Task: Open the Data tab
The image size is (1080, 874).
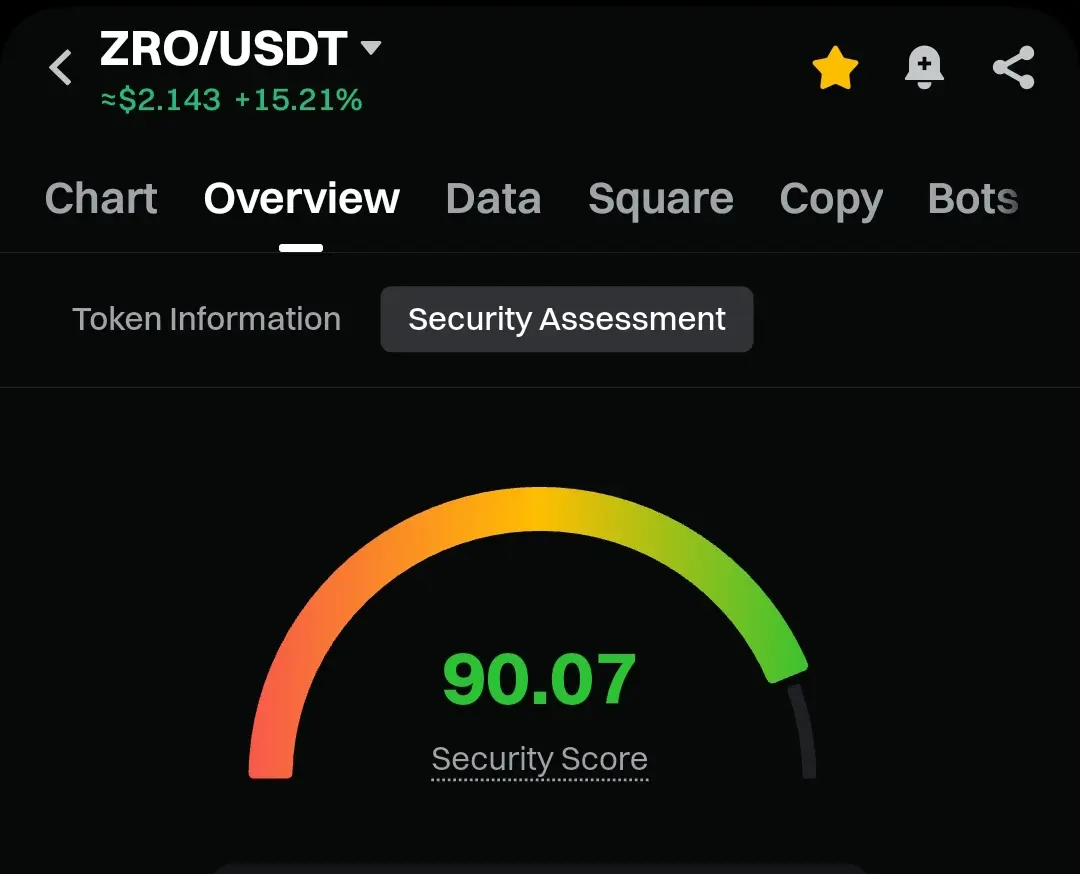Action: click(493, 199)
